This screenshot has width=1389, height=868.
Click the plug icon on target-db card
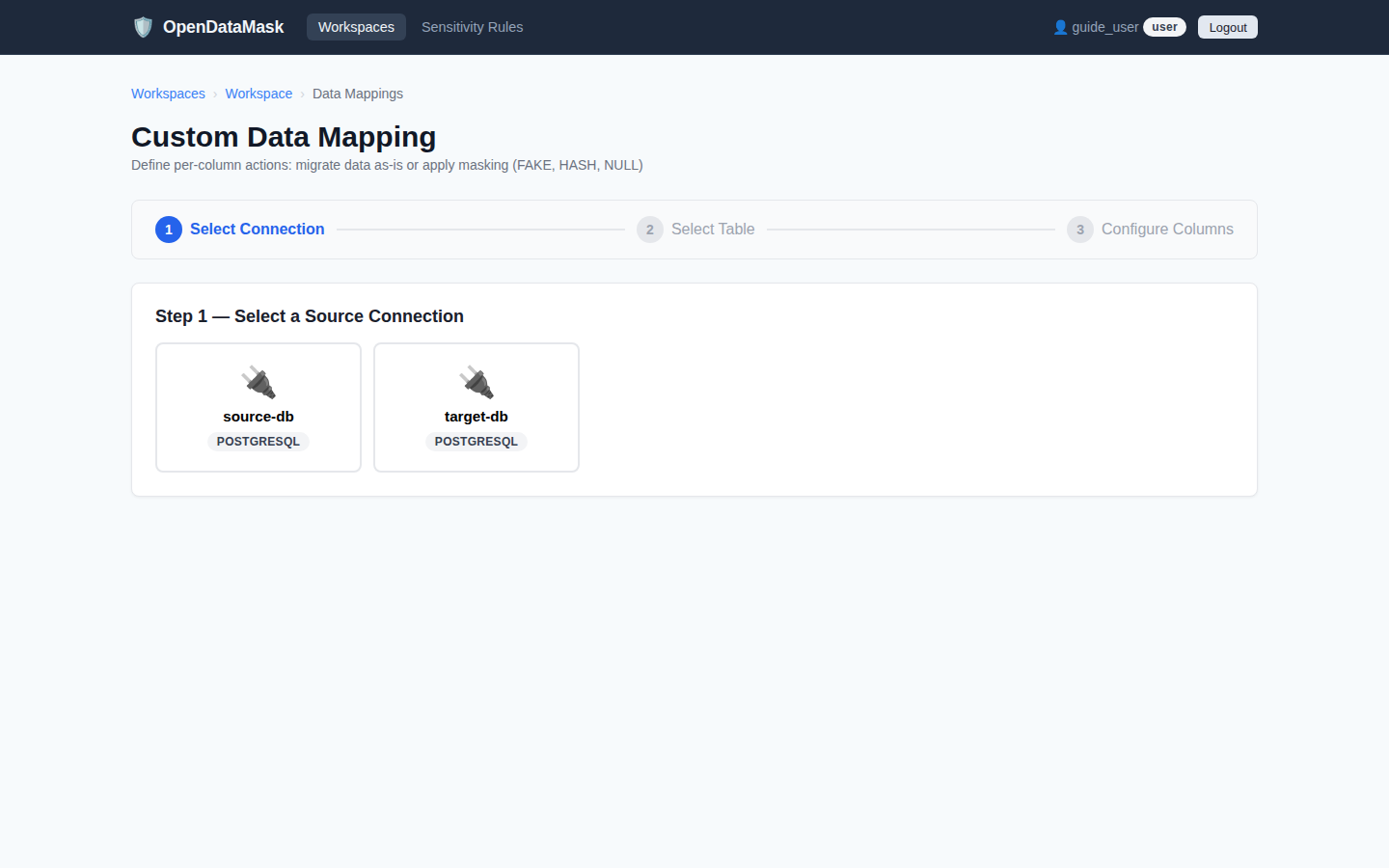click(477, 383)
